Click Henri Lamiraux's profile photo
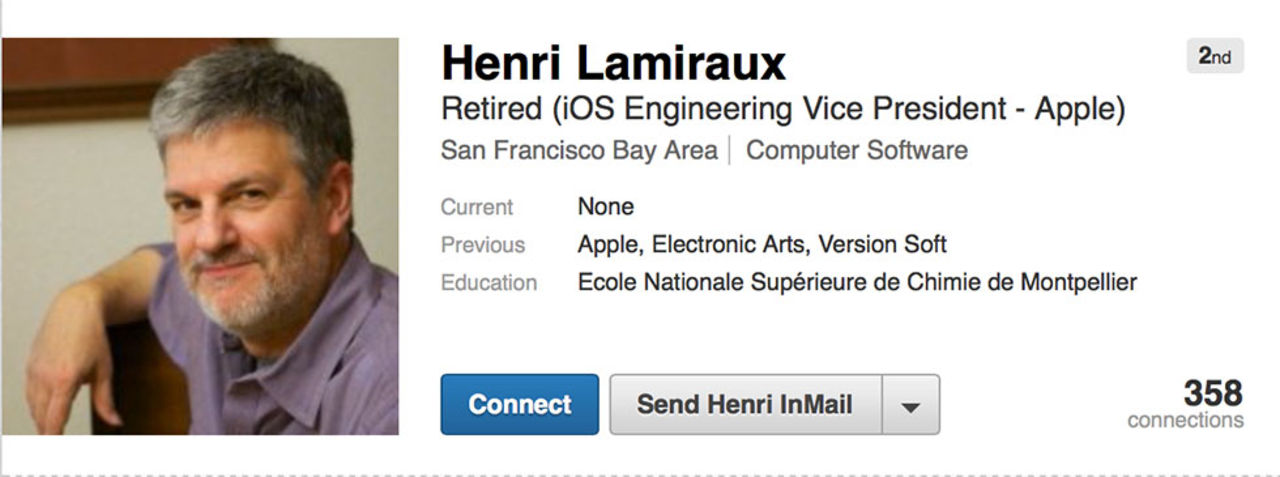This screenshot has height=477, width=1280. click(x=200, y=236)
